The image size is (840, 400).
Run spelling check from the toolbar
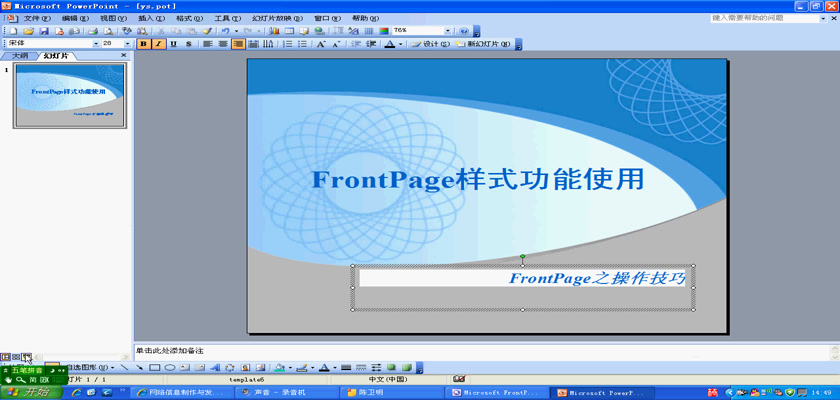tap(126, 31)
